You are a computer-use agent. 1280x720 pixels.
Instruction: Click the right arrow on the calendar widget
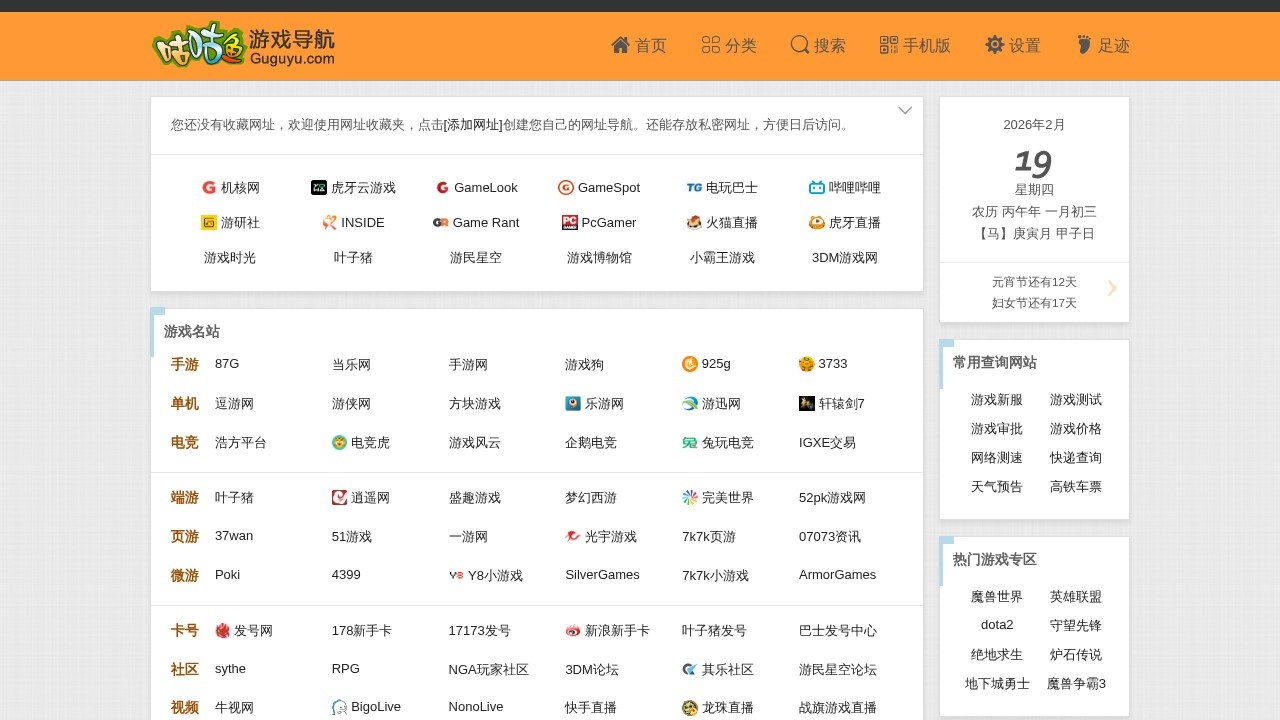coord(1112,288)
